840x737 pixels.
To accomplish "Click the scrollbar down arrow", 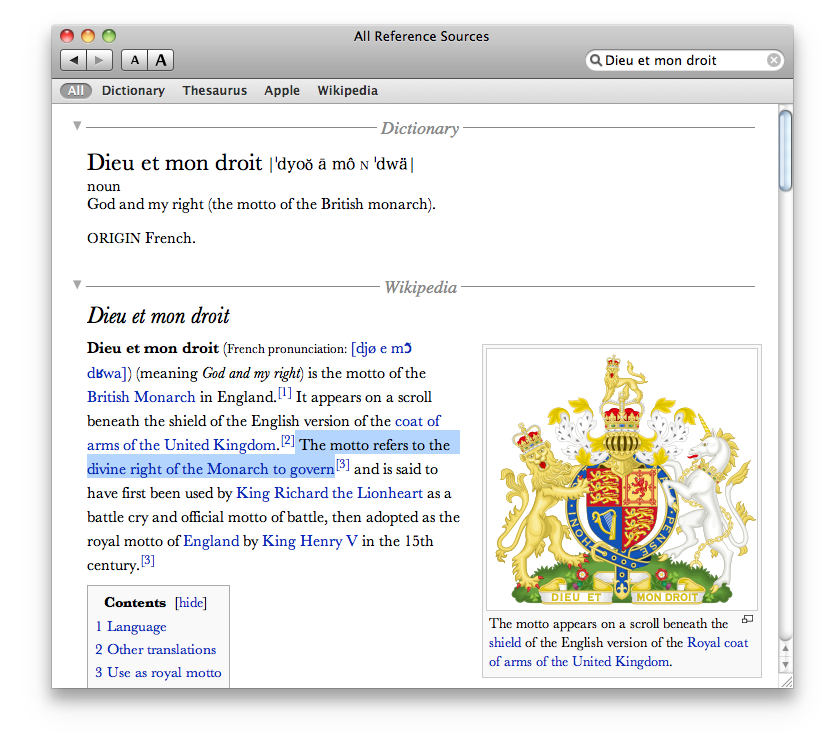I will [785, 665].
